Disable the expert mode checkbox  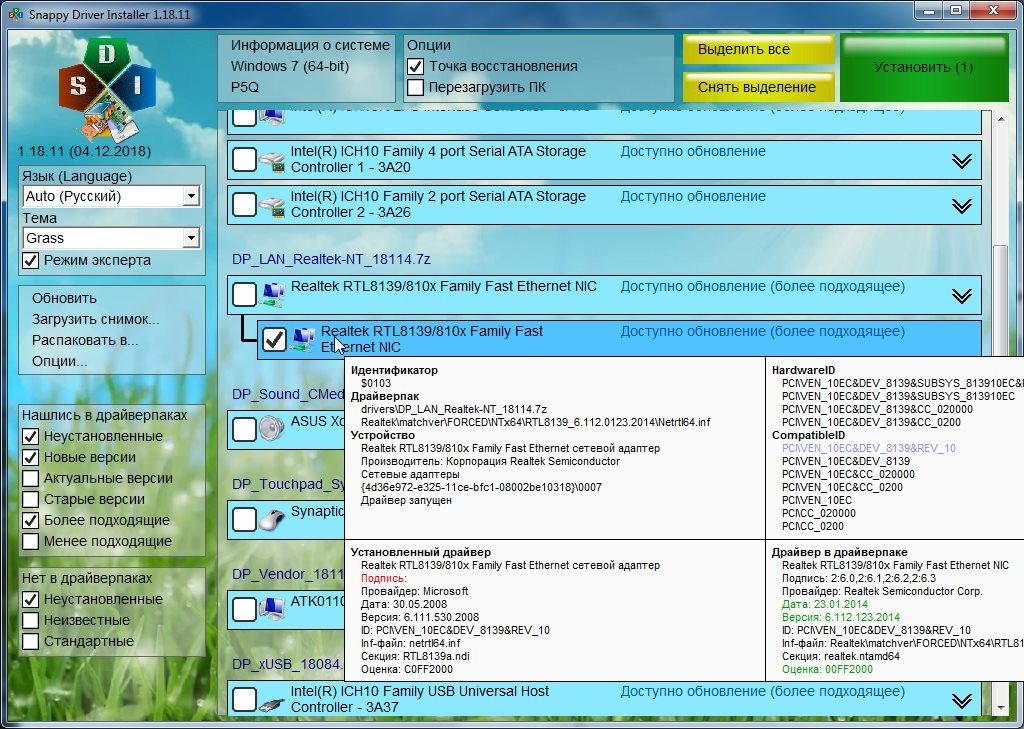pyautogui.click(x=31, y=260)
